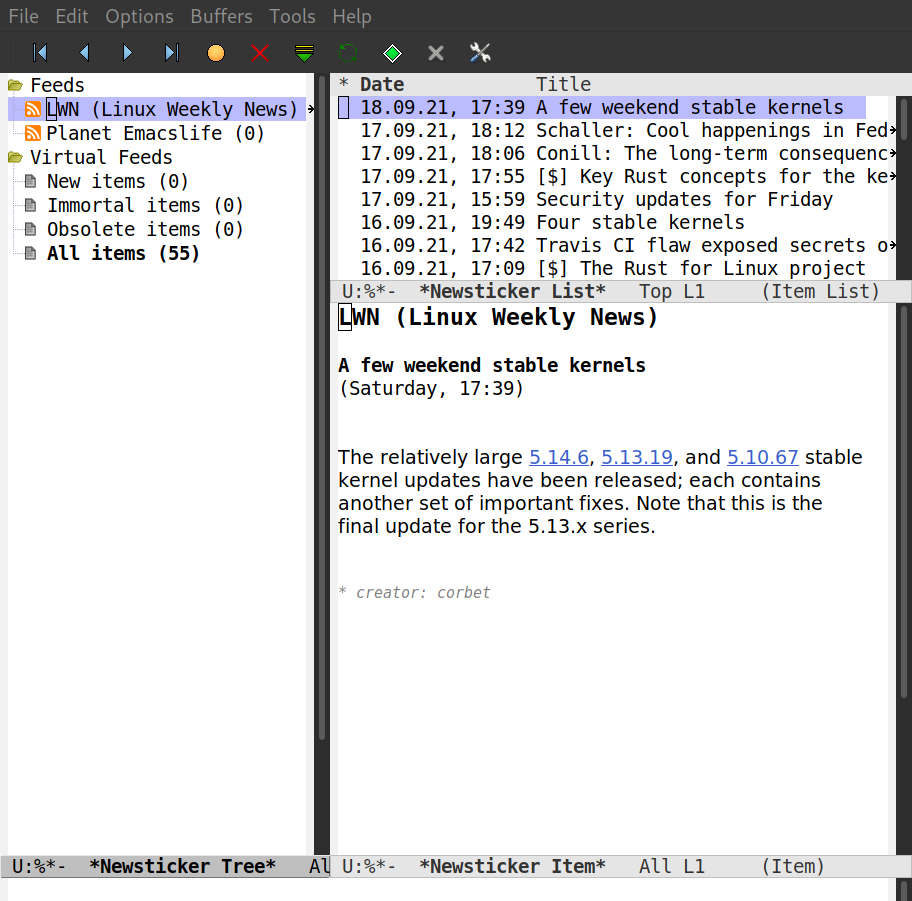Image resolution: width=912 pixels, height=901 pixels.
Task: Click document icon beside Obsolete items
Action: coord(31,229)
